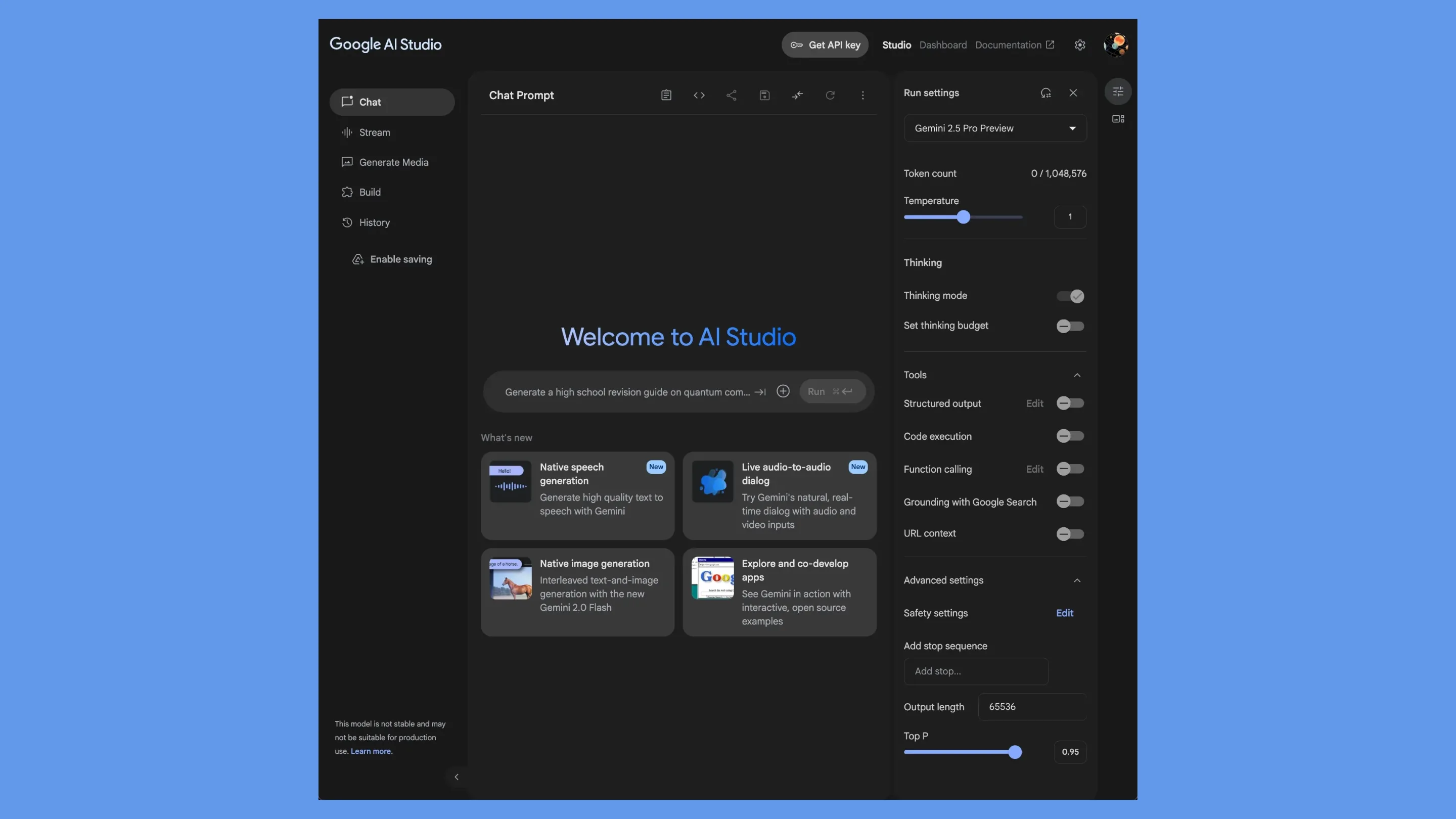Collapse the left sidebar with chevron
Viewport: 1456px width, 819px height.
(x=457, y=777)
